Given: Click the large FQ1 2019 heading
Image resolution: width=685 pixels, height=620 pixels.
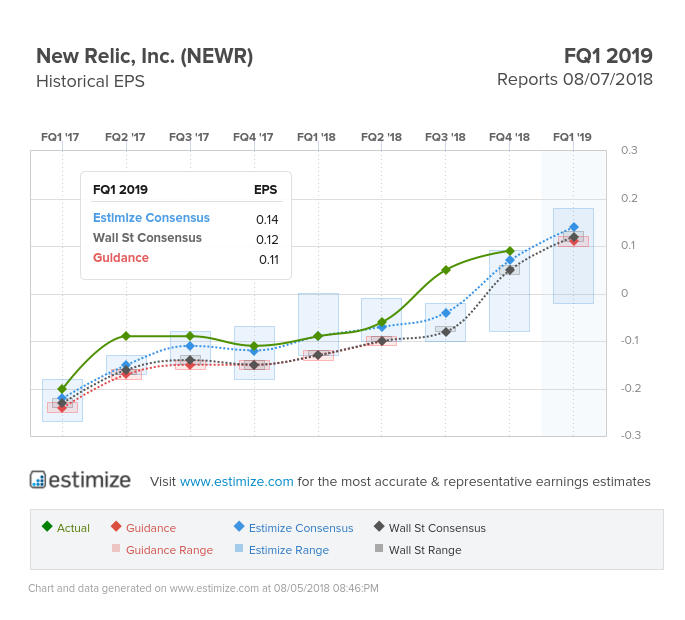Looking at the screenshot, I should 608,56.
